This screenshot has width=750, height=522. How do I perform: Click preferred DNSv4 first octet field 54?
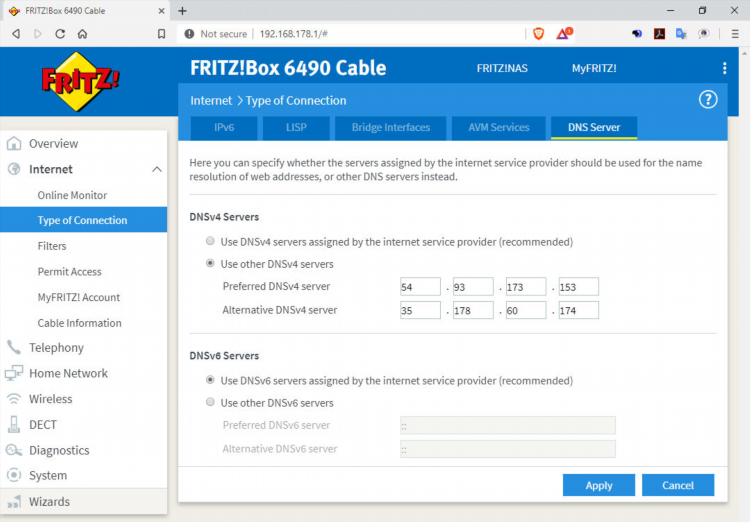click(x=420, y=287)
